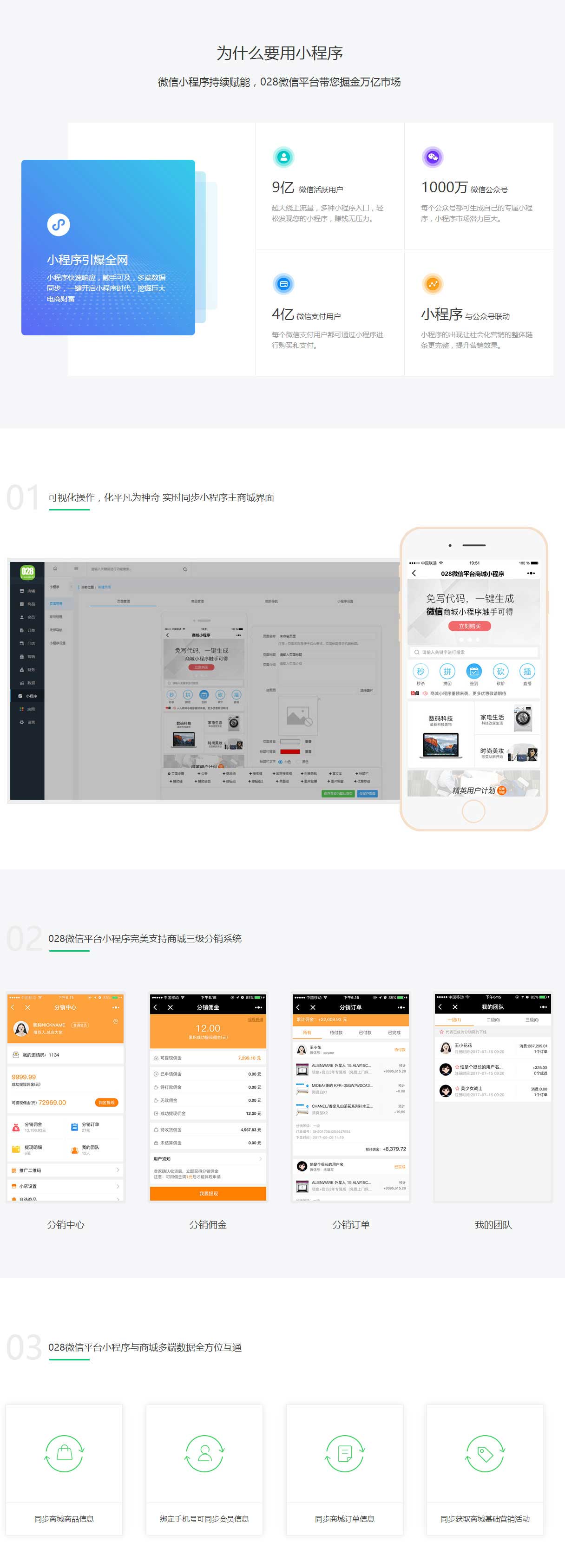565x1568 pixels.
Task: Tap back arrow on 分销订单 screen
Action: click(x=298, y=1007)
